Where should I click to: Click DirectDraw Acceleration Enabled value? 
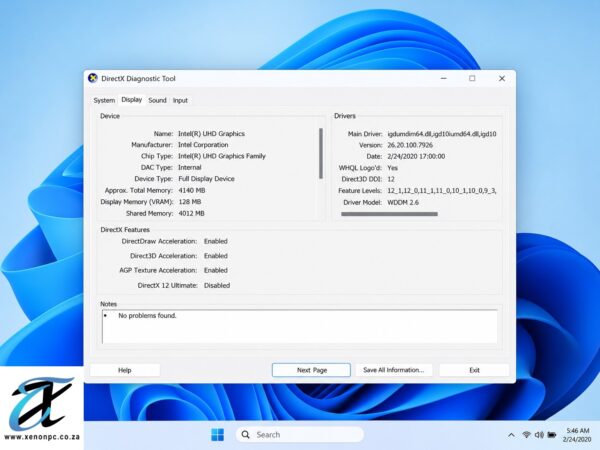click(x=215, y=241)
